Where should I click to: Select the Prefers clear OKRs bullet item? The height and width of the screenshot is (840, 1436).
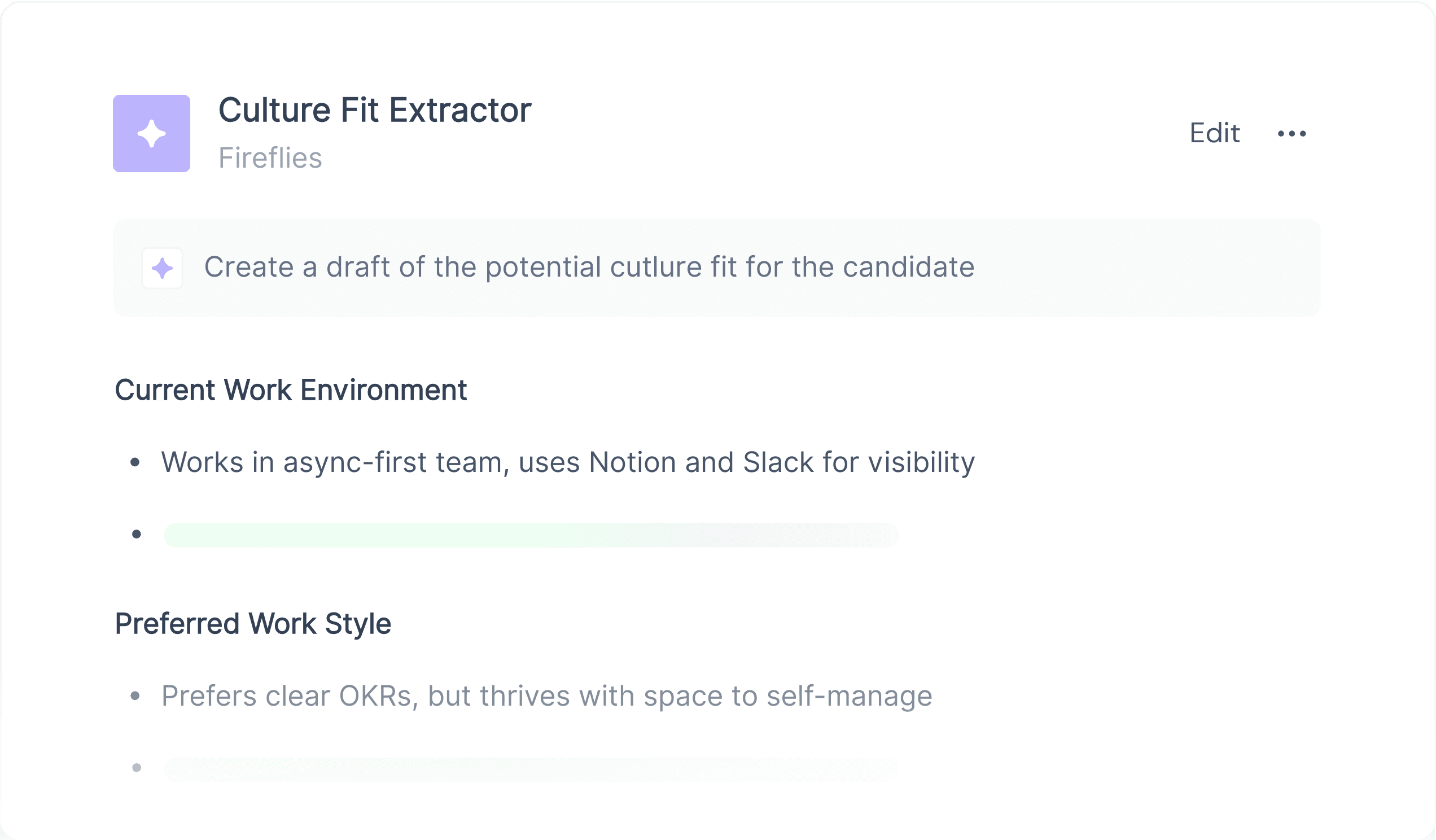(x=546, y=696)
